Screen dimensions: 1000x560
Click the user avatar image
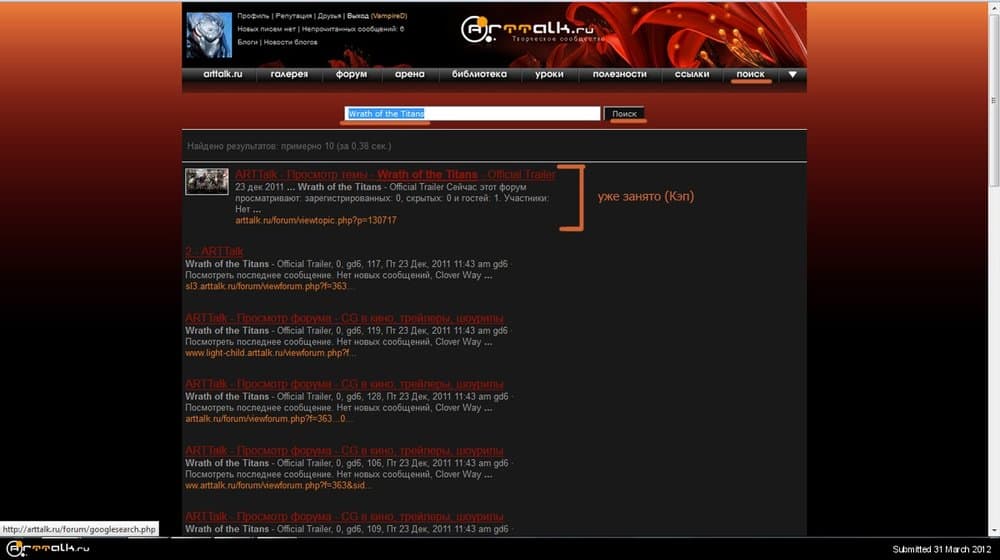pyautogui.click(x=209, y=35)
